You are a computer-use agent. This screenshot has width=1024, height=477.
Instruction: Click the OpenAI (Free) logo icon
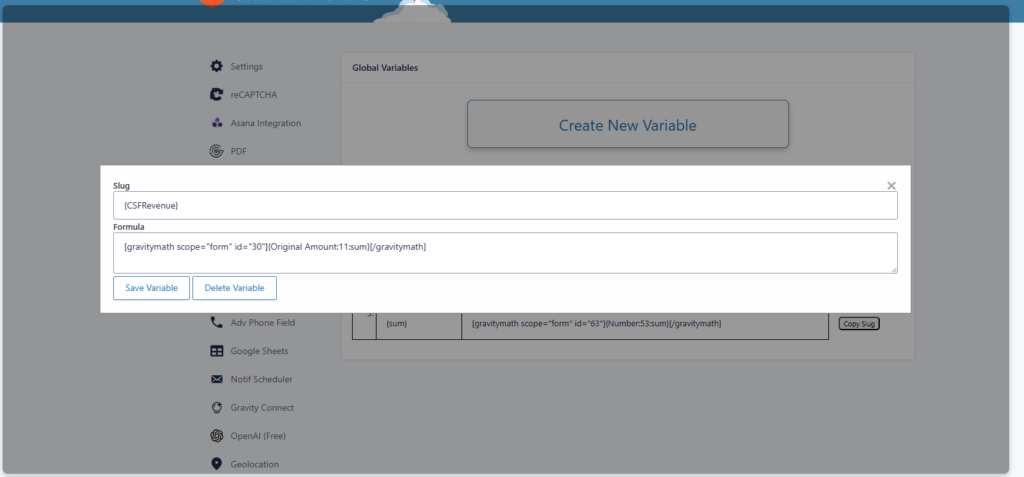[x=216, y=436]
